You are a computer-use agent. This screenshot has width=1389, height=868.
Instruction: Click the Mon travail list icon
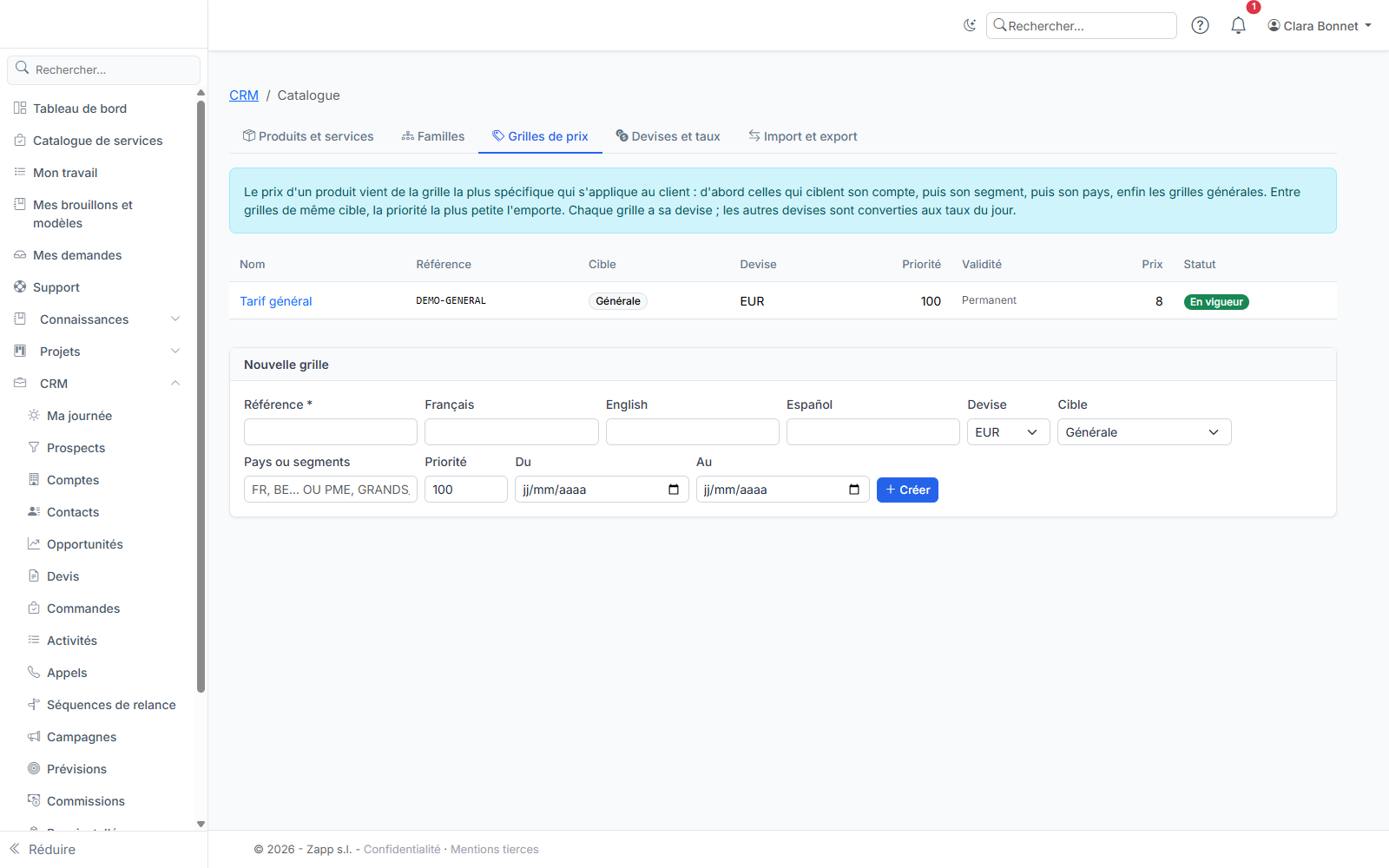(20, 173)
